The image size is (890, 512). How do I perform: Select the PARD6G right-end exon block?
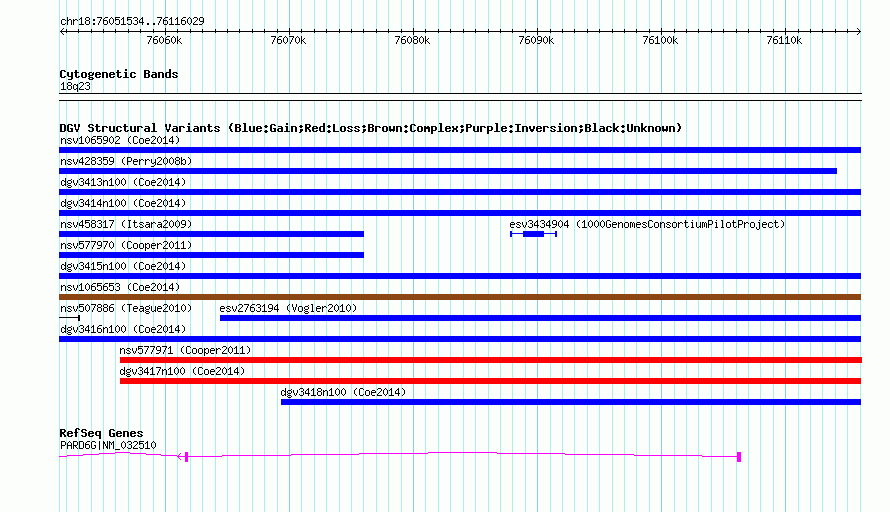(x=739, y=457)
